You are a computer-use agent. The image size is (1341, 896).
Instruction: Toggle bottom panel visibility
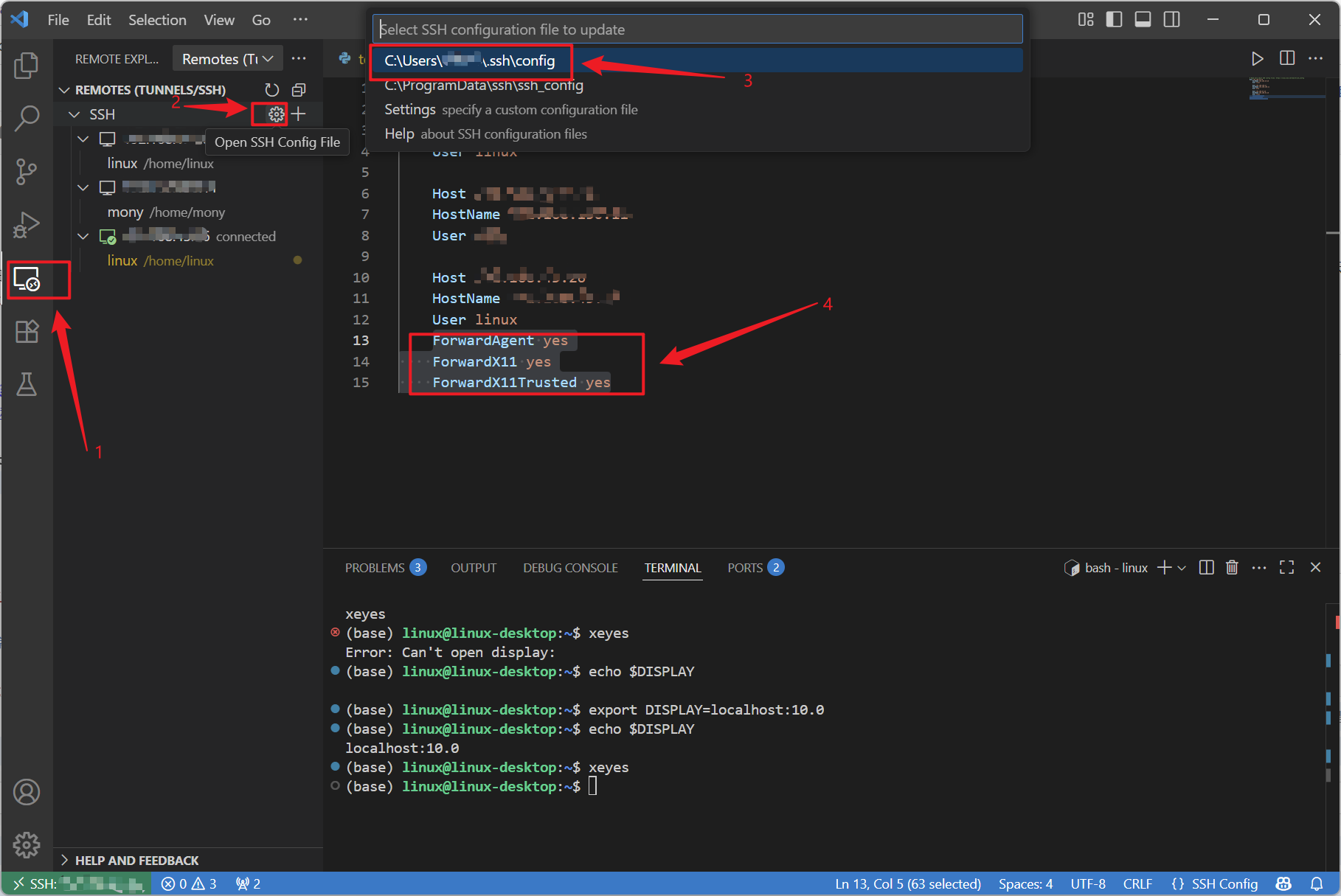tap(1143, 20)
